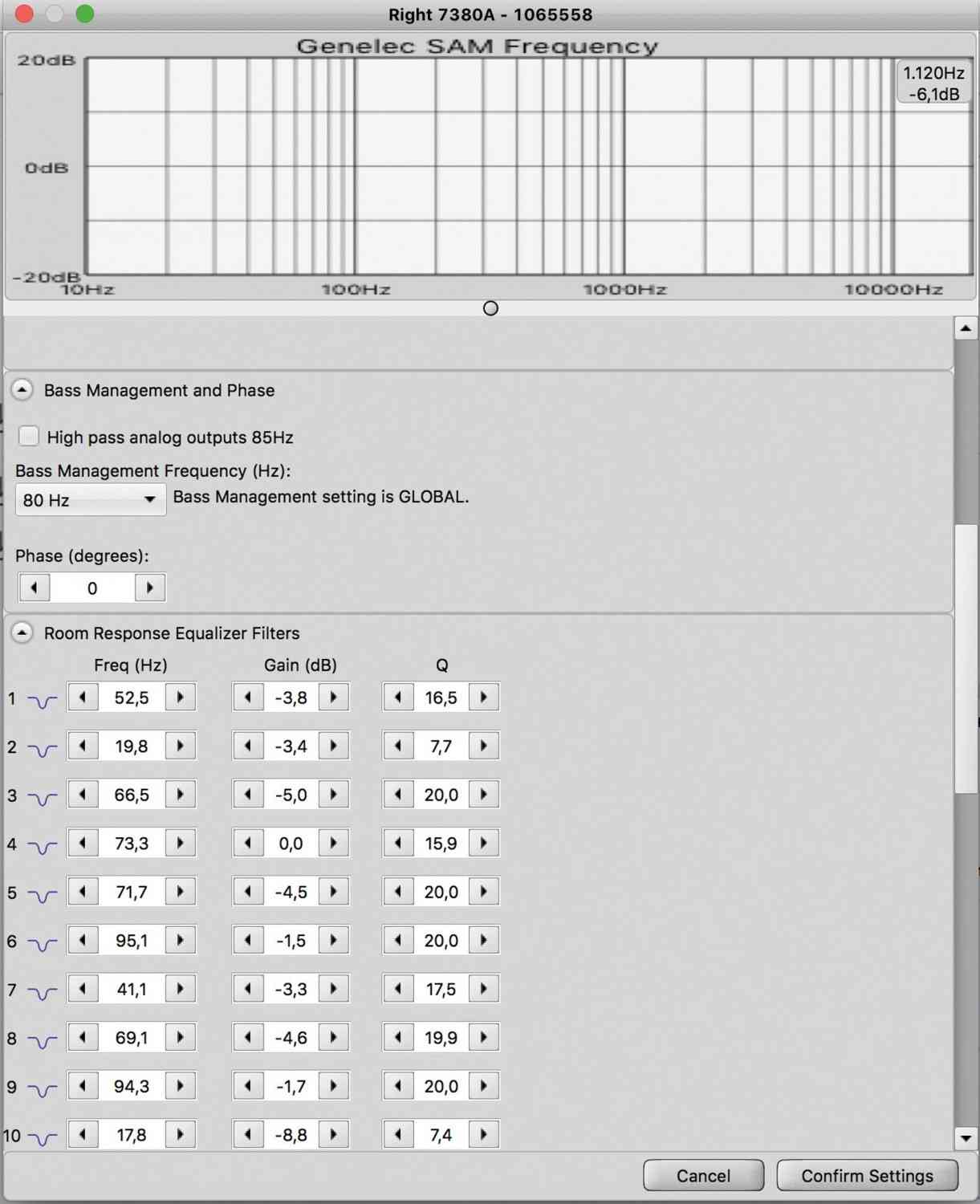Click filter 5 Q field 20,0
980x1204 pixels.
[x=441, y=891]
